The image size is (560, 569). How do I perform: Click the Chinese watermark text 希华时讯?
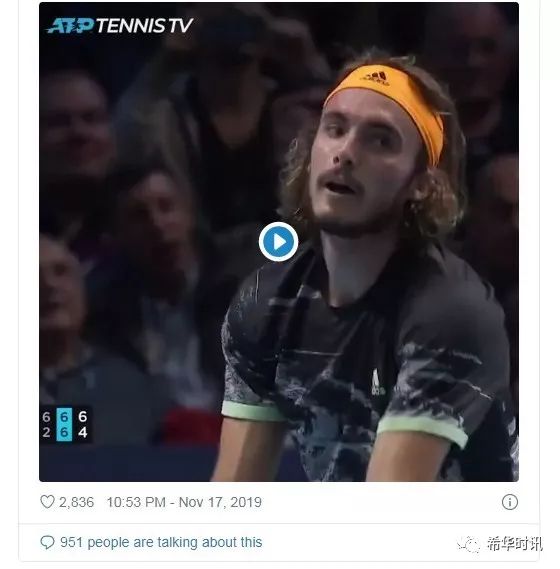514,544
